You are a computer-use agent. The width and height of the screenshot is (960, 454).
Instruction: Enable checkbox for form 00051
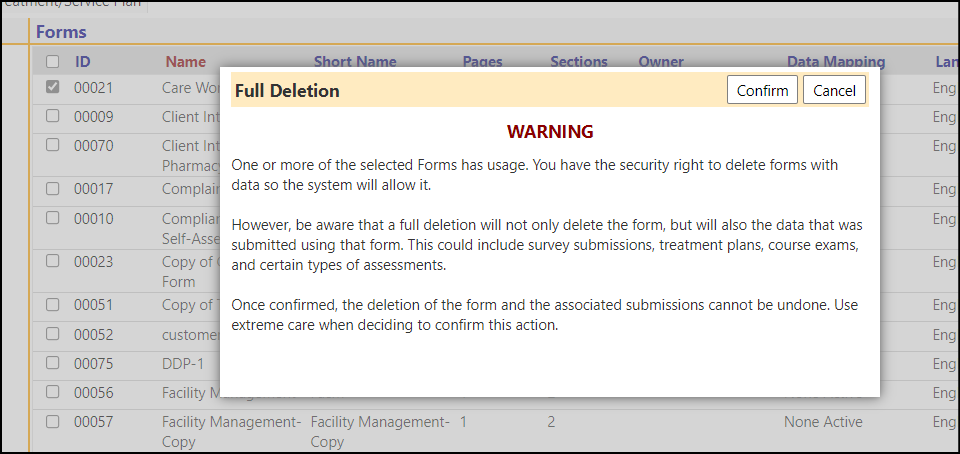pyautogui.click(x=53, y=305)
